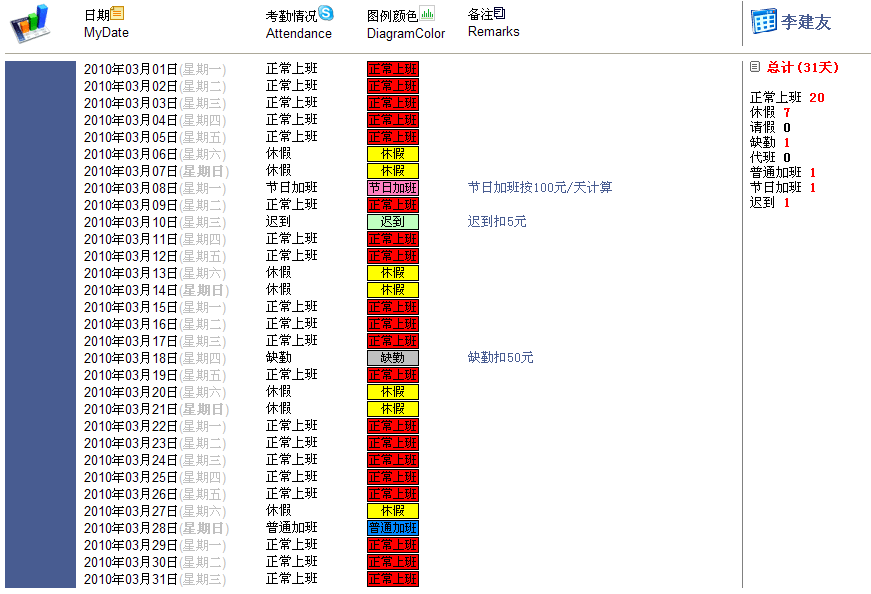
Task: Click the pink 节日加班 color swatch
Action: tap(392, 187)
